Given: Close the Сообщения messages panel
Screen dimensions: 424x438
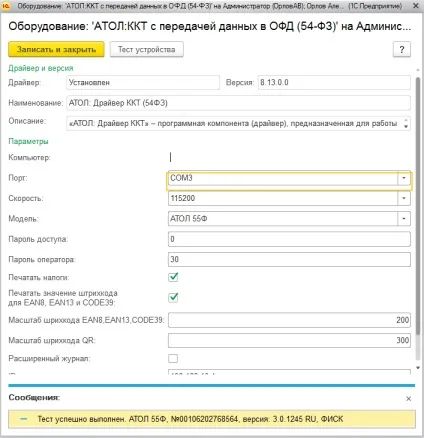Looking at the screenshot, I should click(x=409, y=398).
